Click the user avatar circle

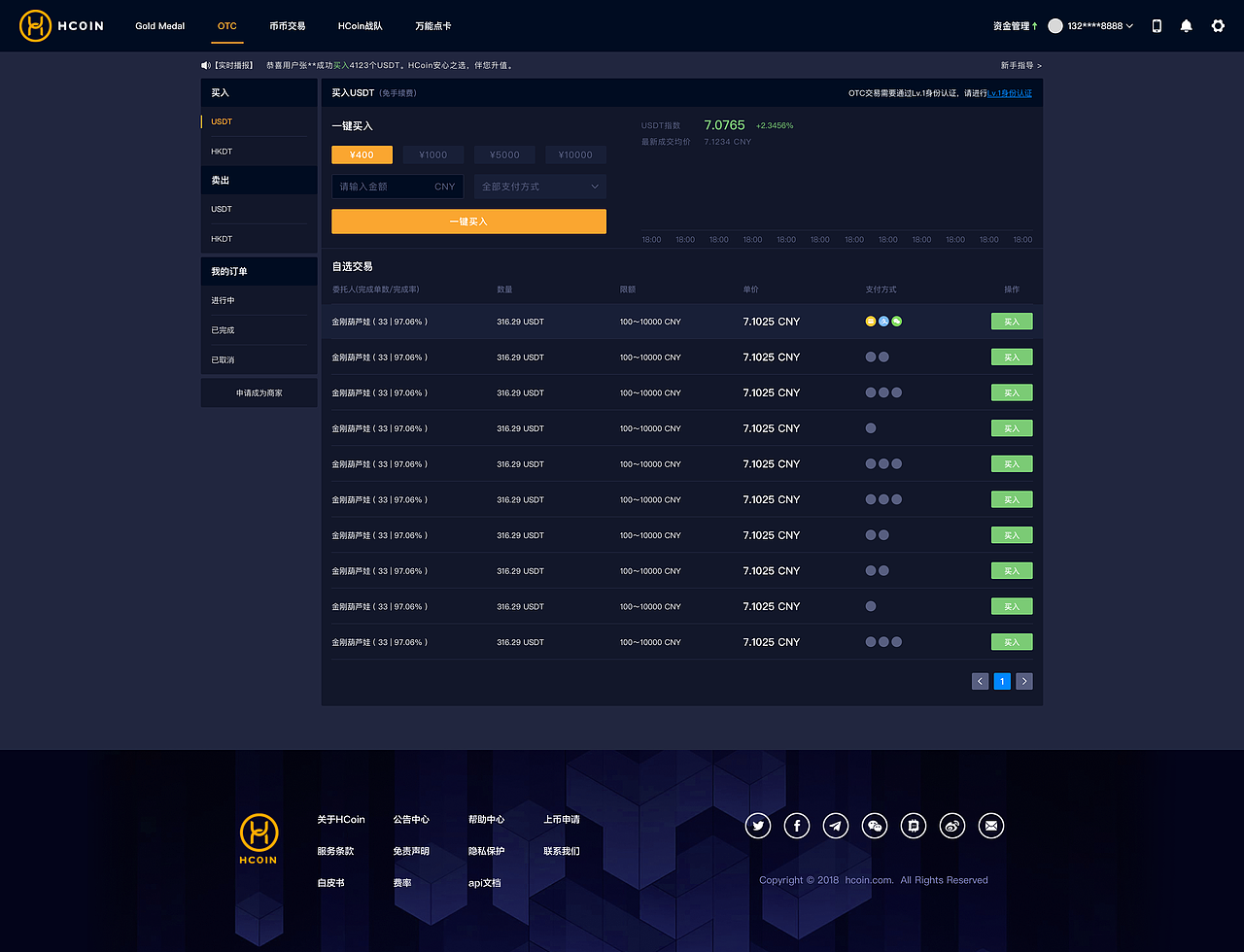click(1055, 26)
